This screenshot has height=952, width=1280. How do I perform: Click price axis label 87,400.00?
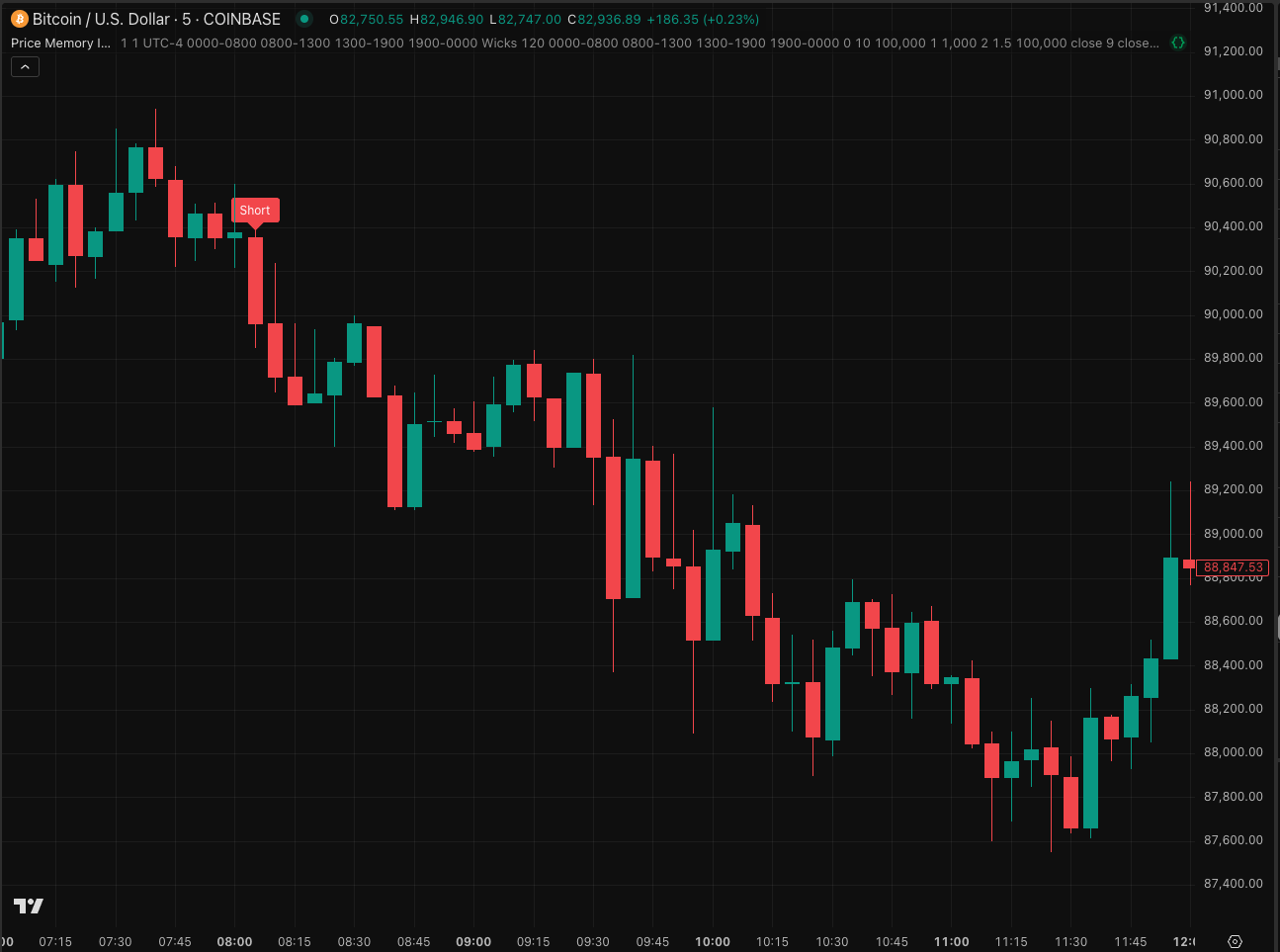[x=1233, y=884]
